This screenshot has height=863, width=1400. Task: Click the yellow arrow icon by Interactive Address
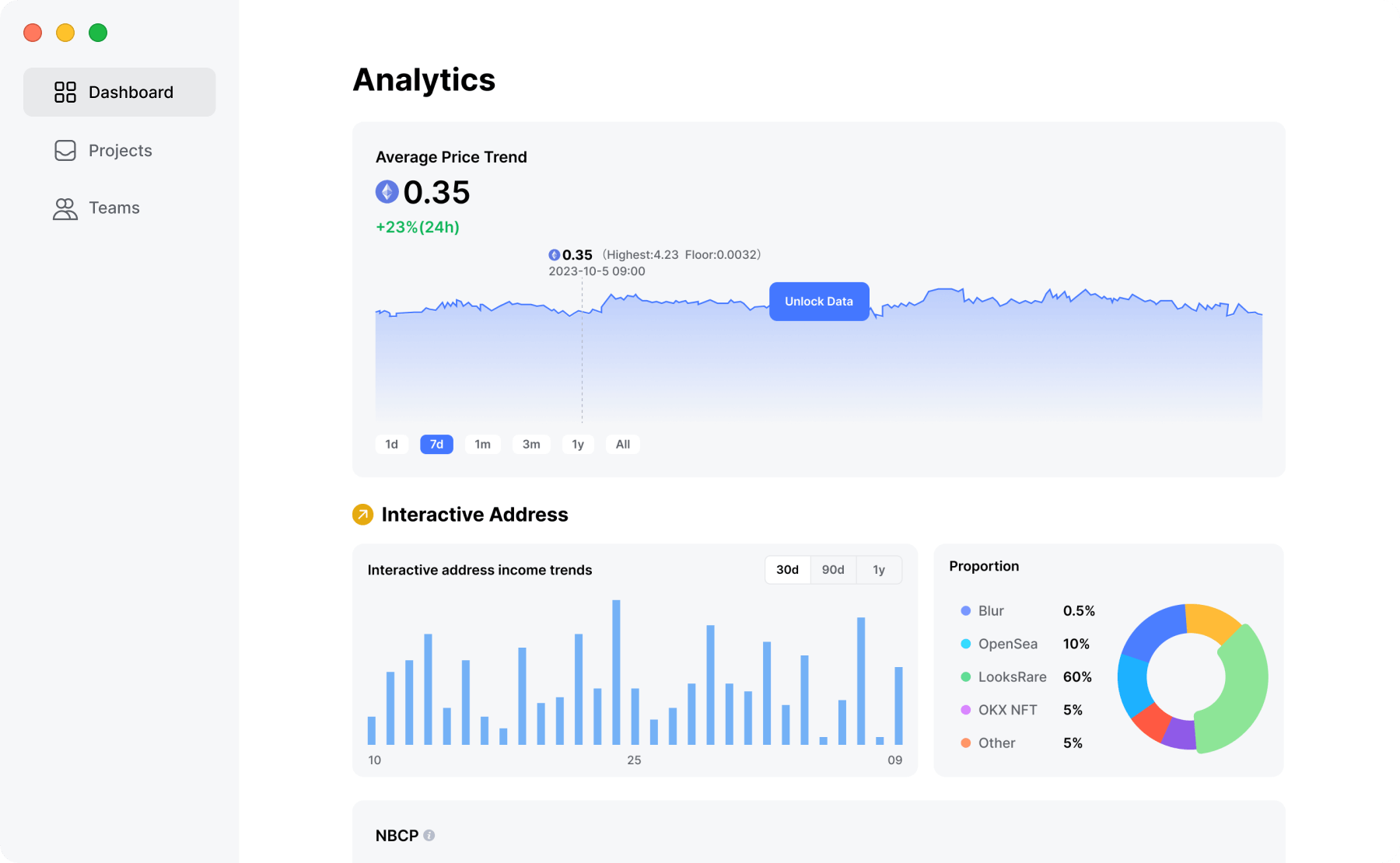point(362,515)
